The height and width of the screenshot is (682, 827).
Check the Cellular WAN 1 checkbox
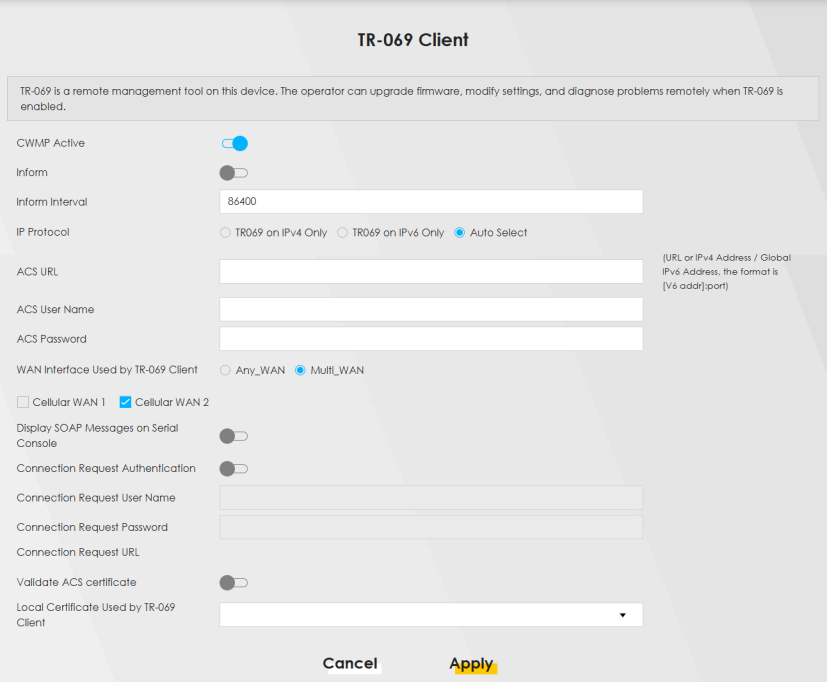[x=23, y=402]
